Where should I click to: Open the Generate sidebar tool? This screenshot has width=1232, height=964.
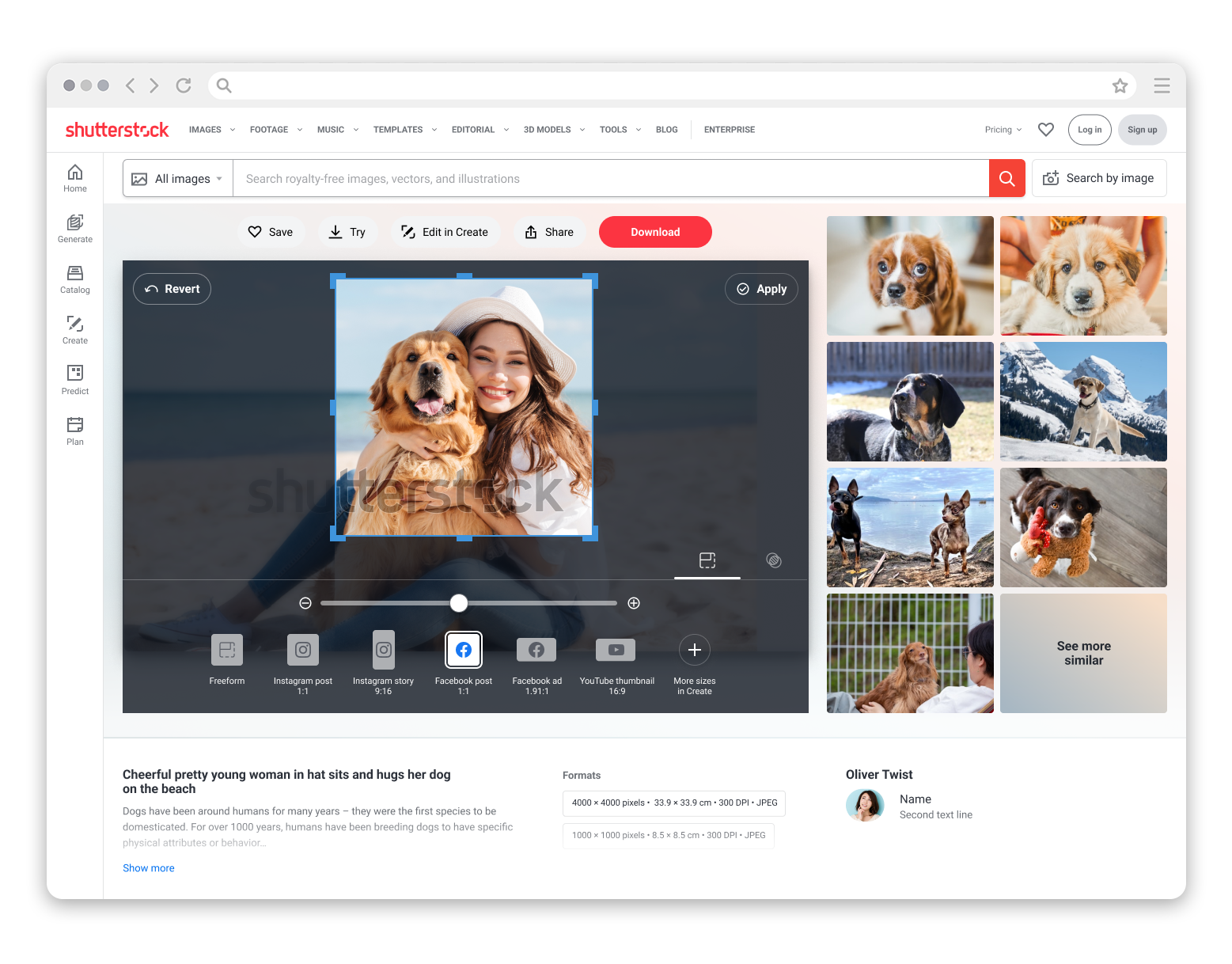click(75, 229)
